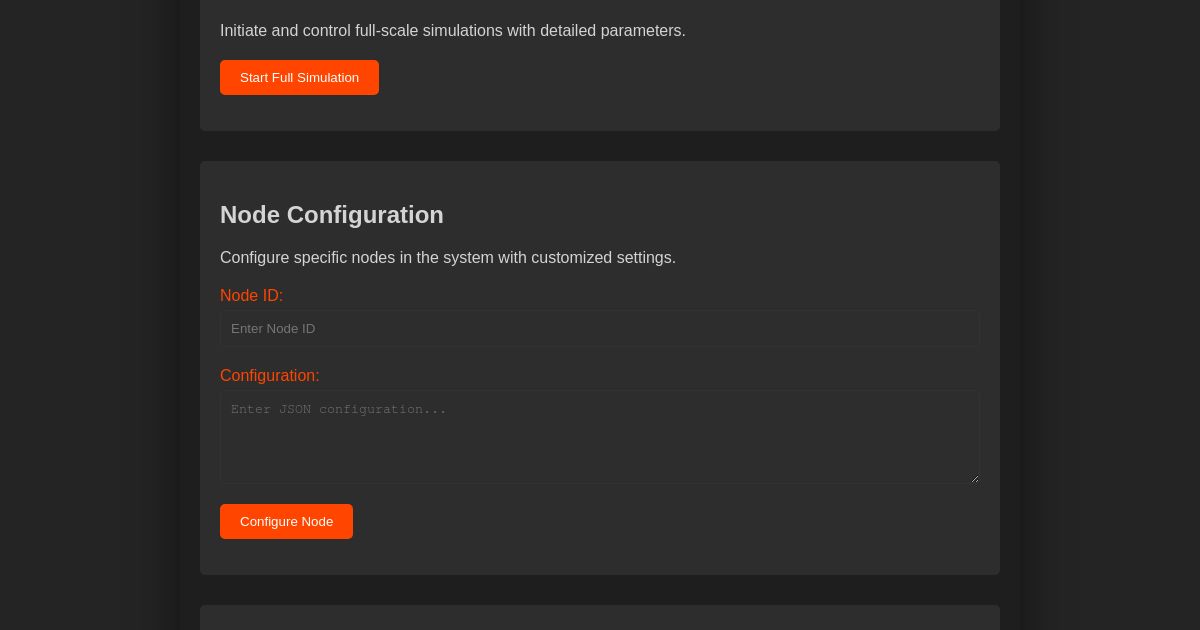Click the empty bottom area of the Configuration textarea
Viewport: 1200px width, 630px height.
tap(600, 465)
